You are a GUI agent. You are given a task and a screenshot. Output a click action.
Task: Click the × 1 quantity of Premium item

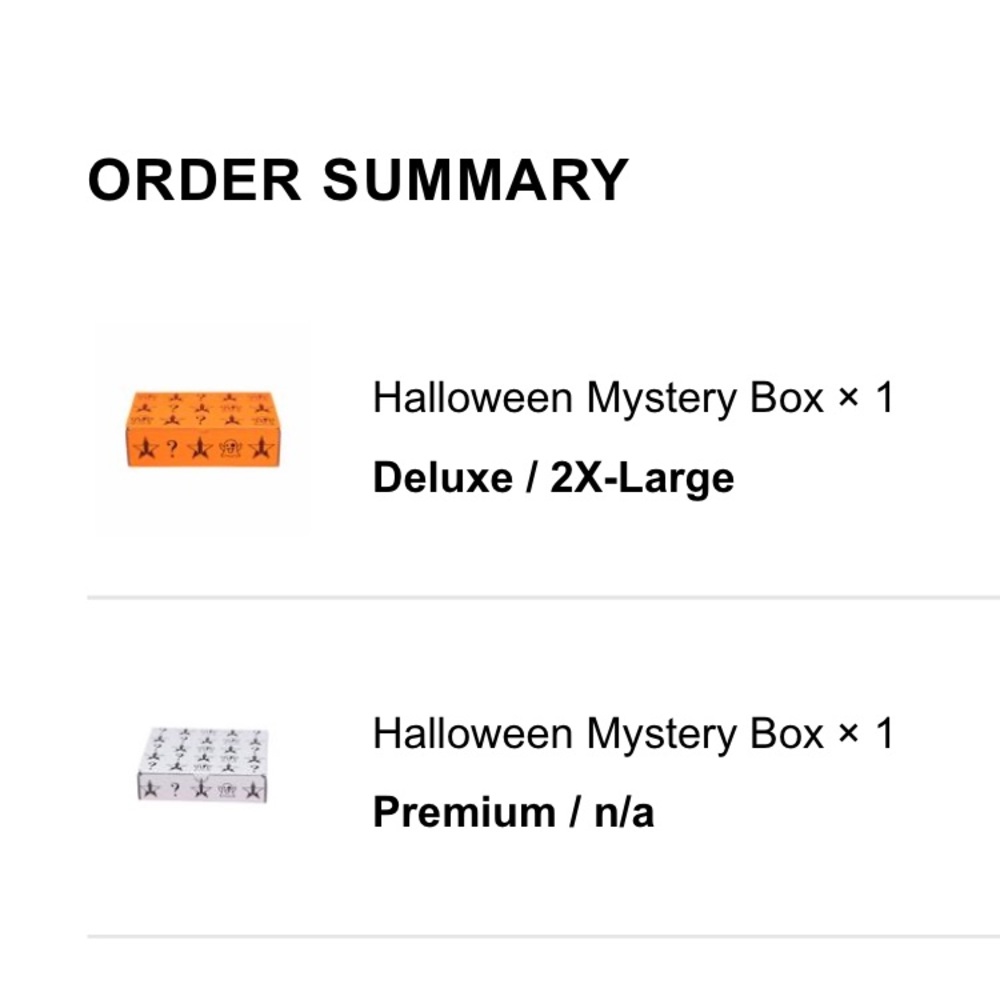point(865,733)
